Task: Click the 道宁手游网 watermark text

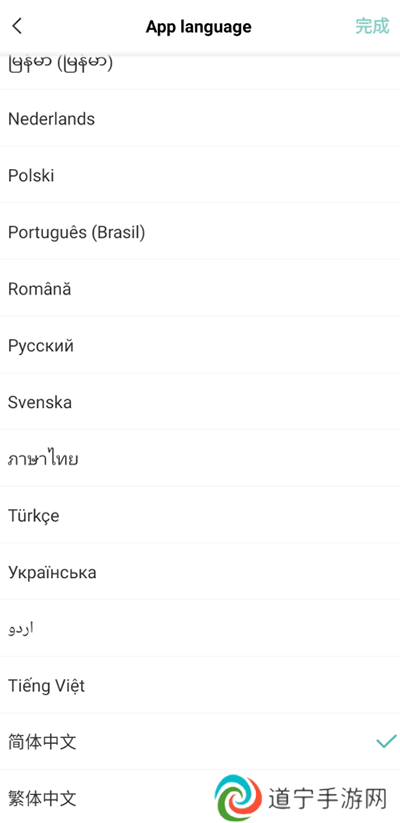Action: pyautogui.click(x=328, y=799)
